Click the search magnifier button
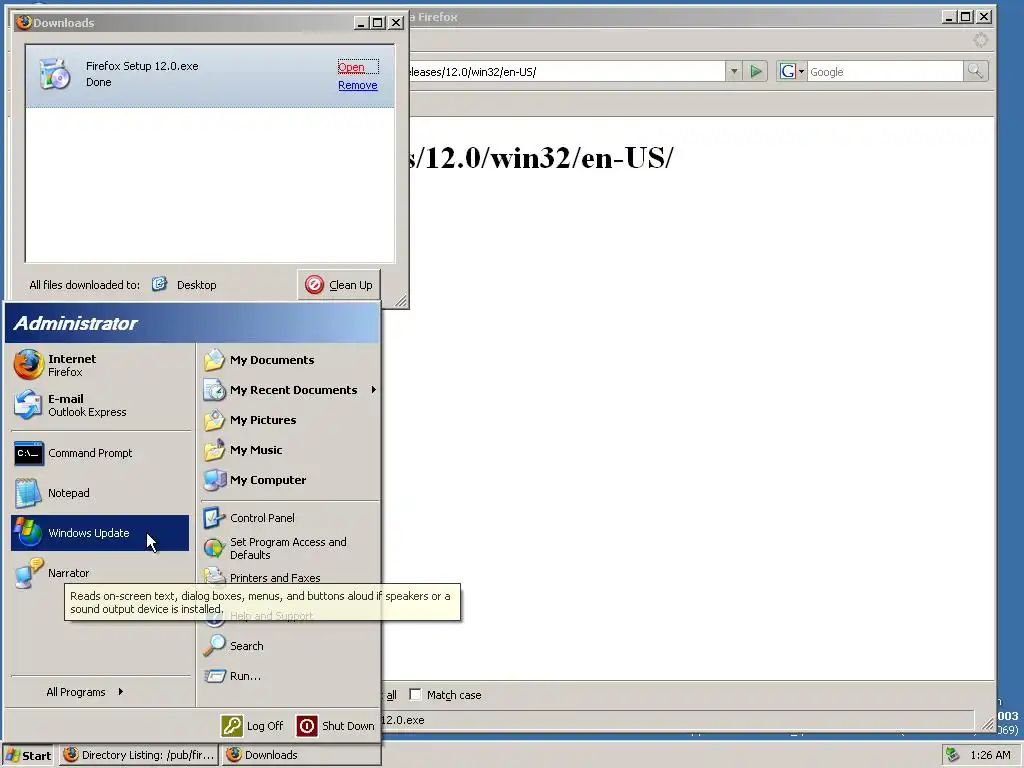1024x768 pixels. point(975,71)
